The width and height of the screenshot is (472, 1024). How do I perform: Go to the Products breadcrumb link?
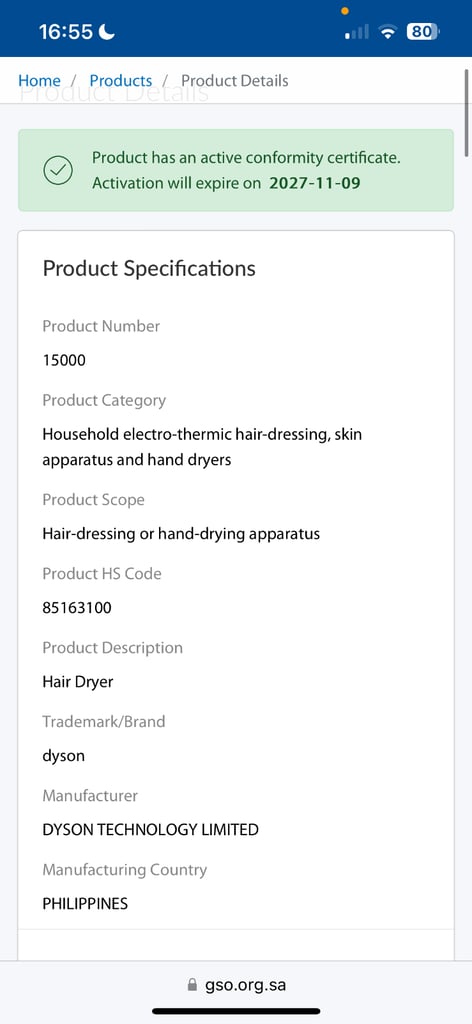point(121,81)
